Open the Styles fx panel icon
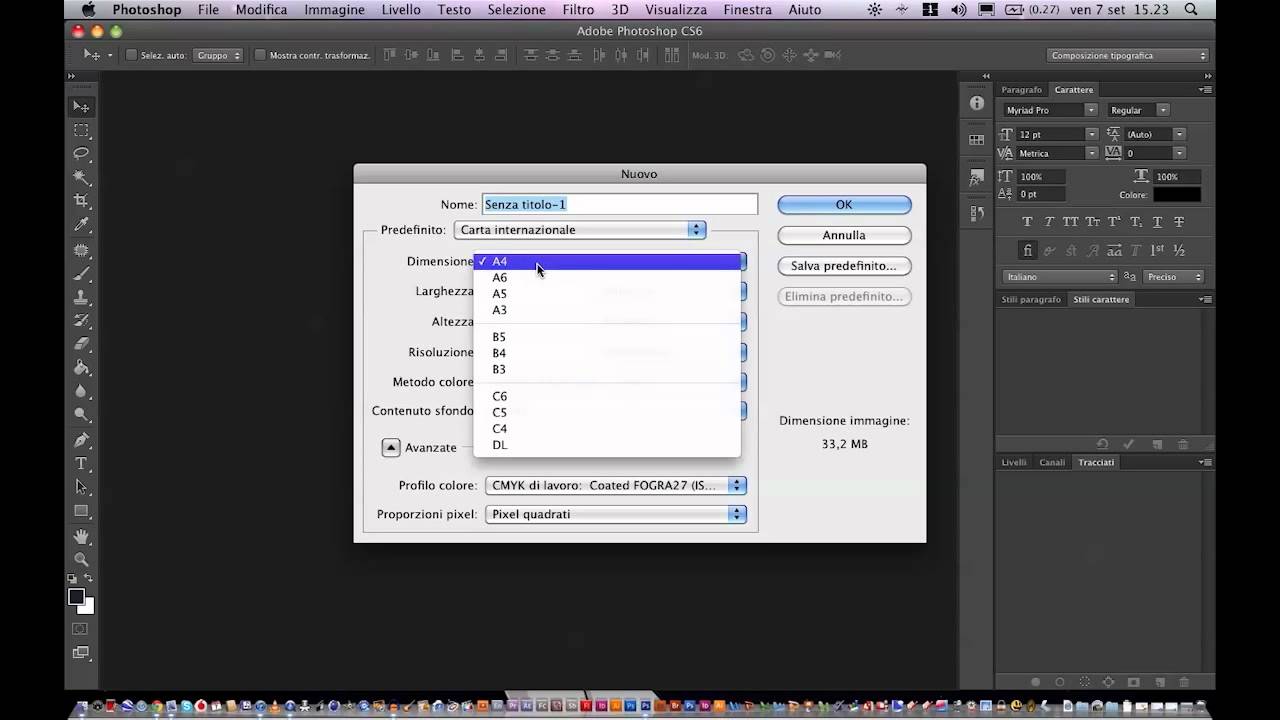 pyautogui.click(x=976, y=177)
